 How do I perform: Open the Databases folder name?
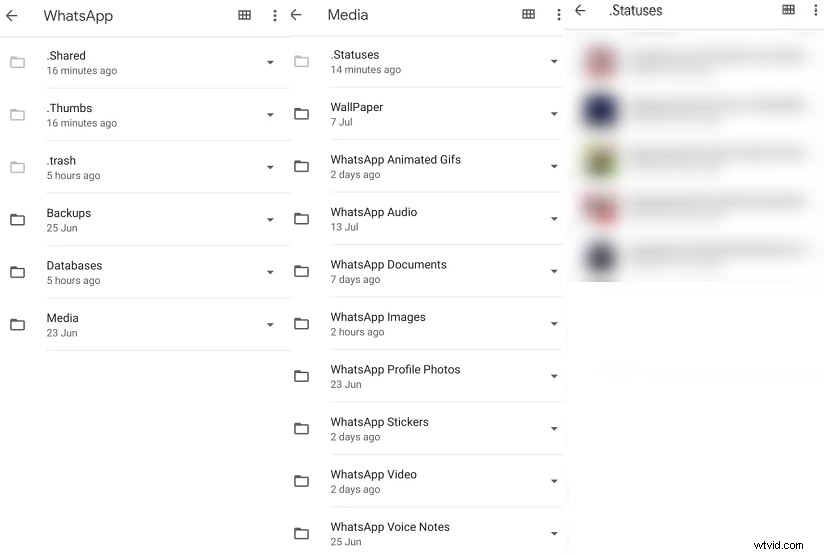(74, 265)
